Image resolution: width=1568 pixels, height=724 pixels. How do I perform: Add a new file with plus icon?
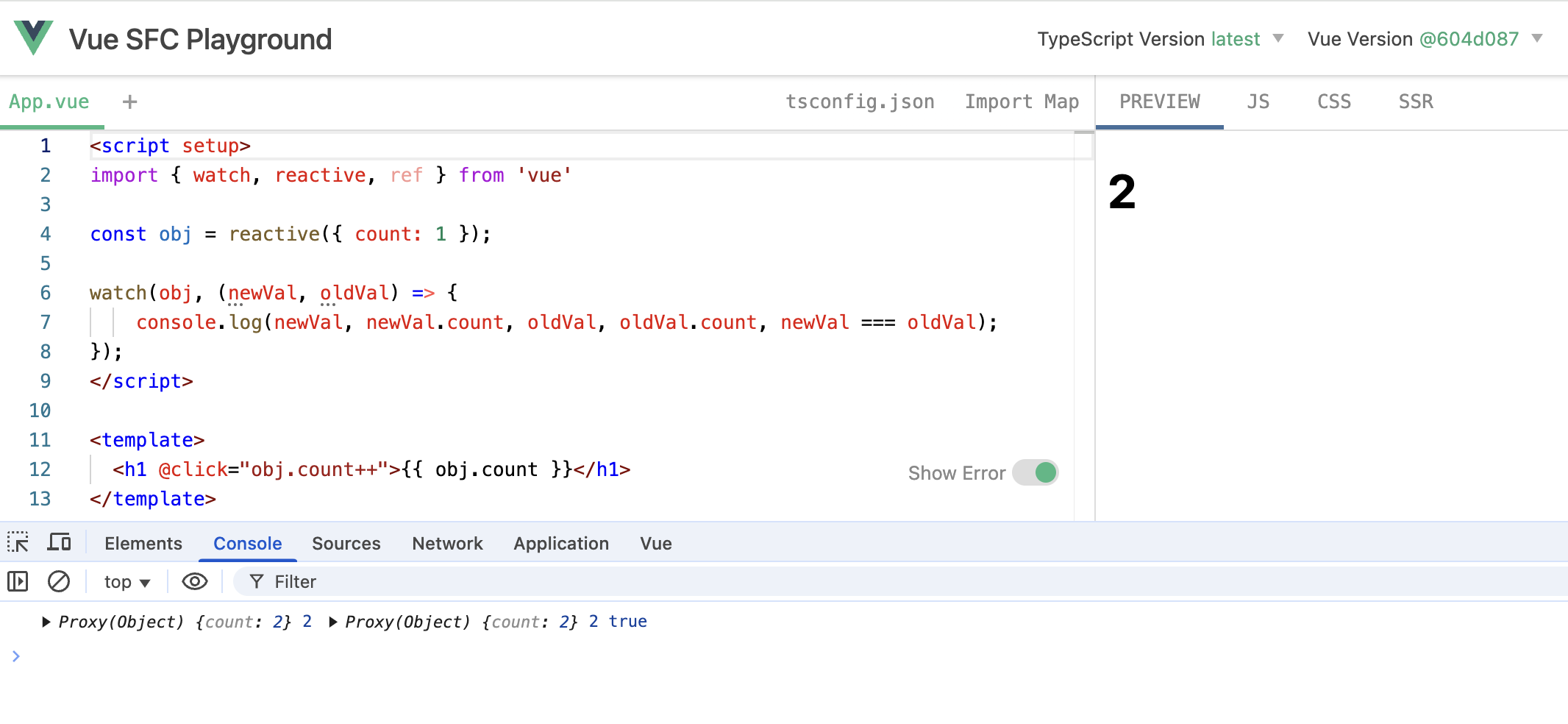pyautogui.click(x=129, y=102)
